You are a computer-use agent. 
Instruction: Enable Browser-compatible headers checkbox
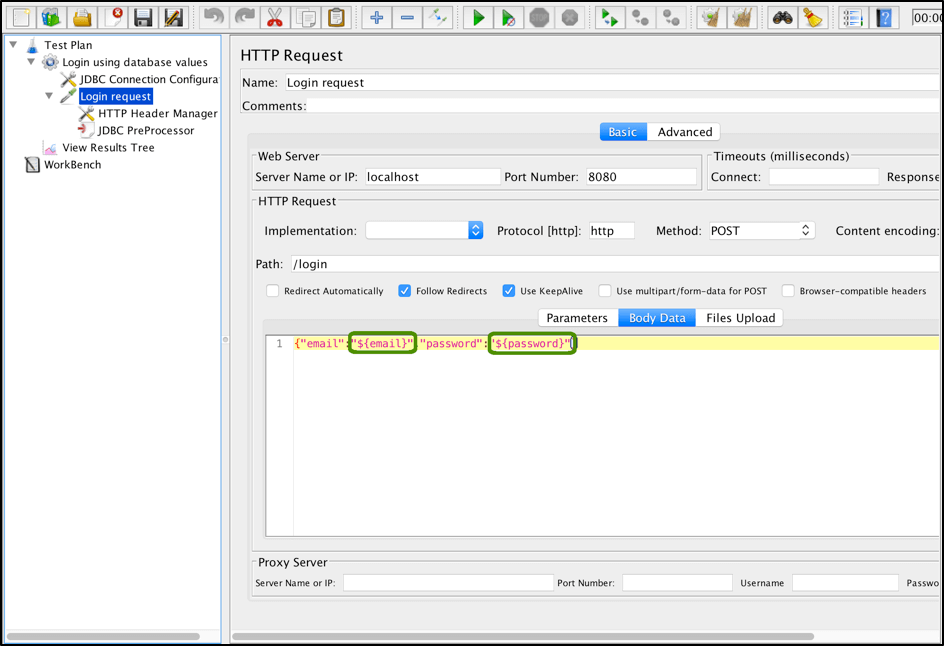[788, 291]
